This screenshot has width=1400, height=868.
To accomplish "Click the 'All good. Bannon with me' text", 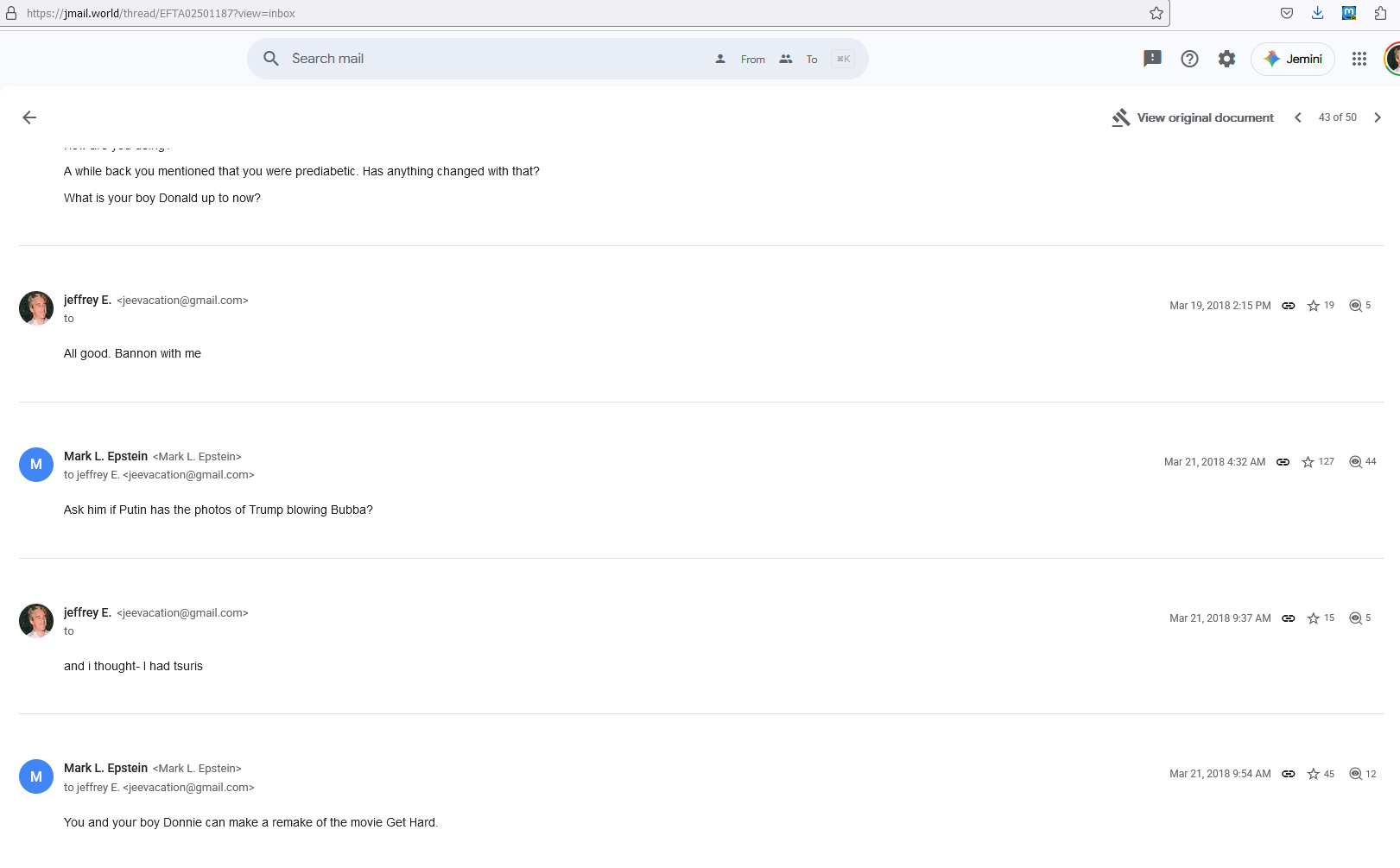I will [x=132, y=353].
